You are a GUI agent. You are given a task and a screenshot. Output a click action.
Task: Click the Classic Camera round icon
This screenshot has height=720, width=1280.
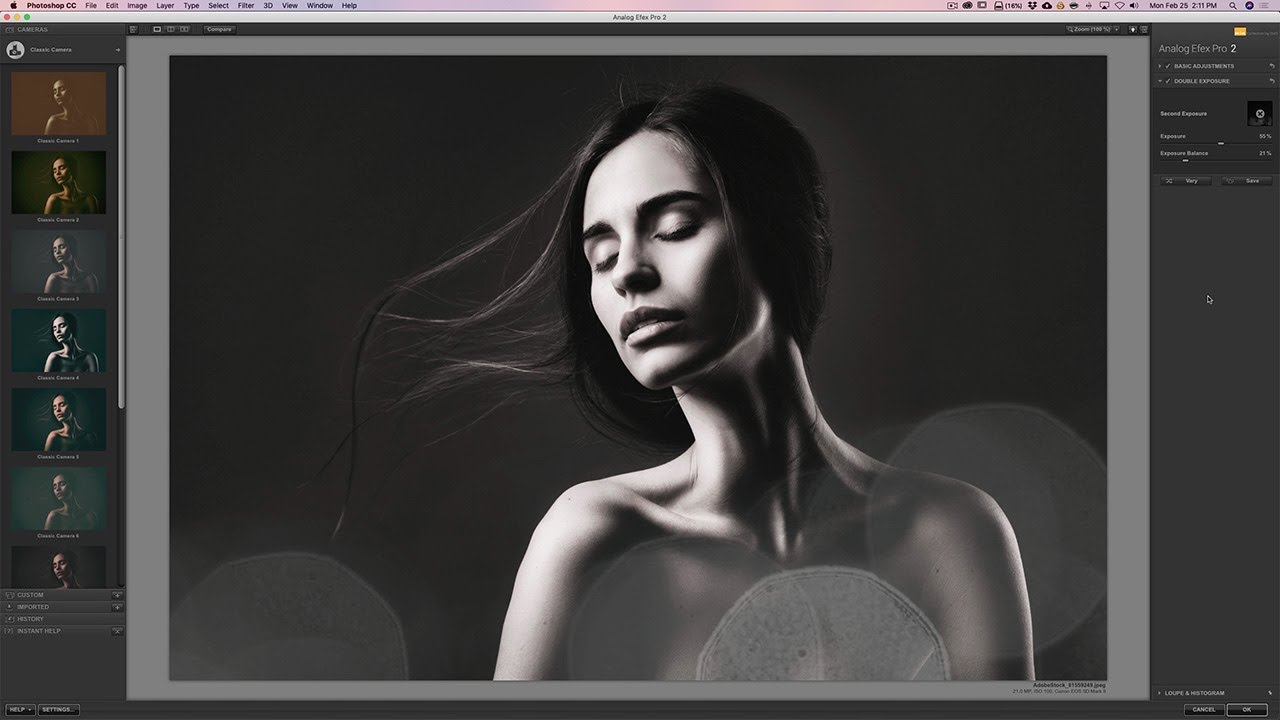[x=14, y=49]
